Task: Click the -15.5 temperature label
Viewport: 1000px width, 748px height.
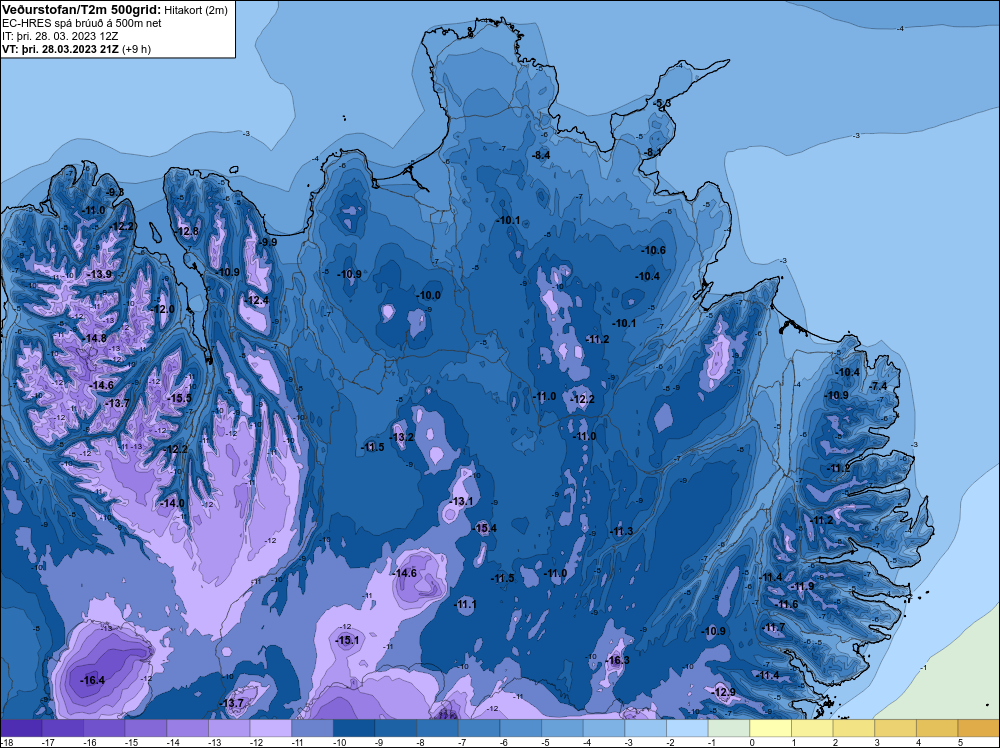Action: tap(180, 398)
